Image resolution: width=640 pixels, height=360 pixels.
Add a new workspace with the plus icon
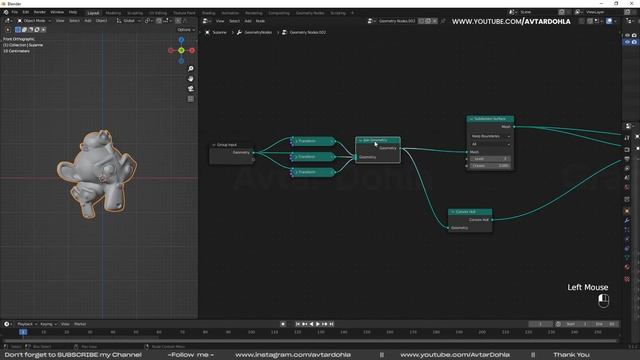coord(352,13)
